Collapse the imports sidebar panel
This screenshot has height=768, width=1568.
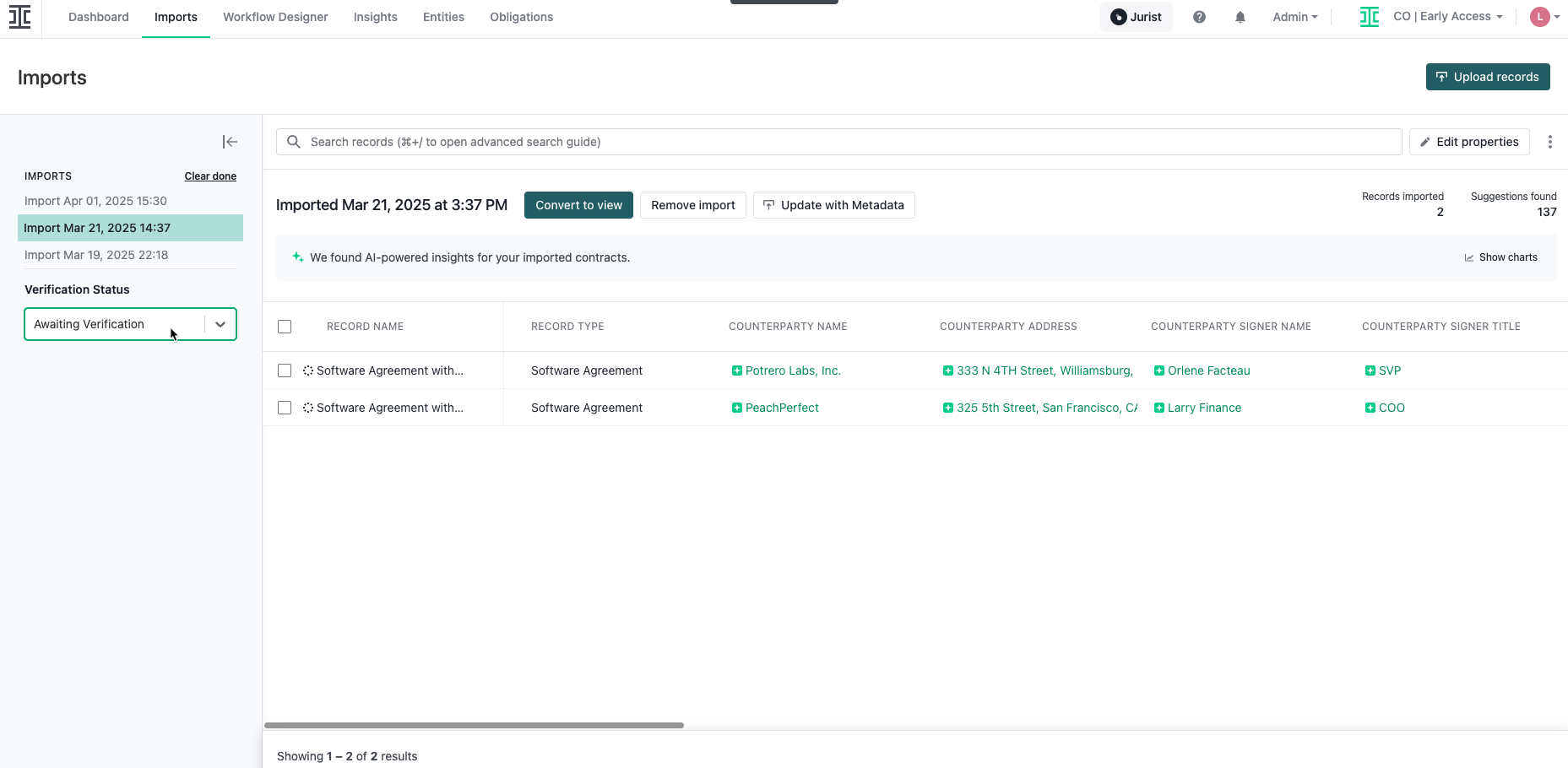point(230,142)
